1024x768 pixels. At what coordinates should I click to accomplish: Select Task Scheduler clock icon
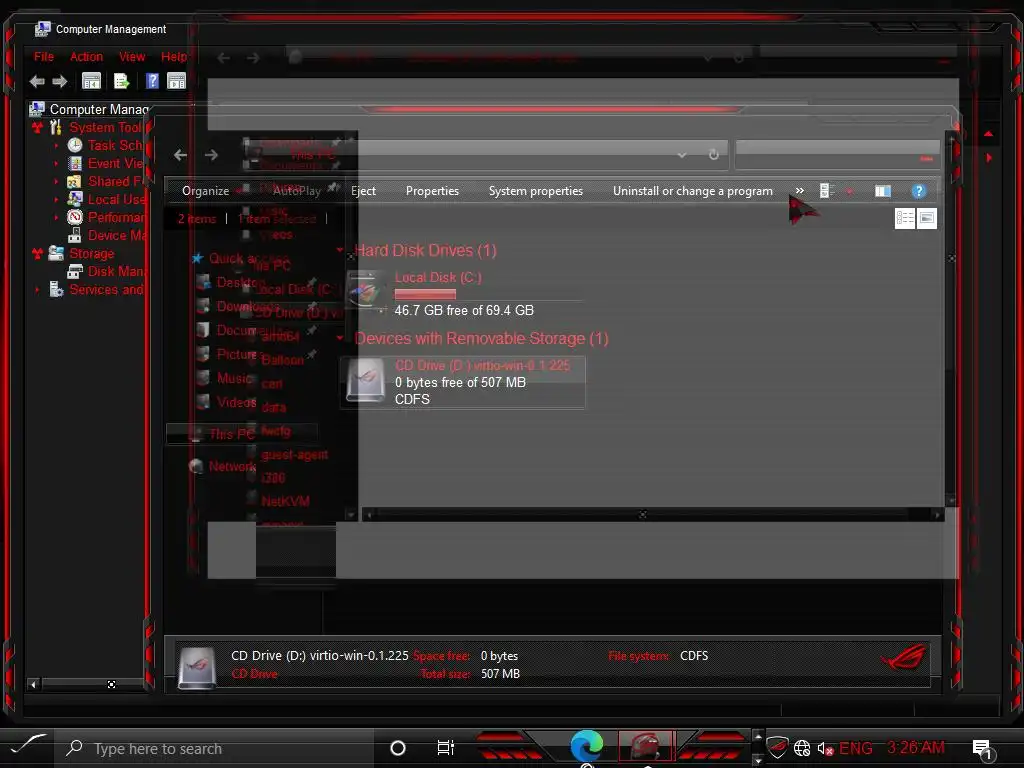75,146
